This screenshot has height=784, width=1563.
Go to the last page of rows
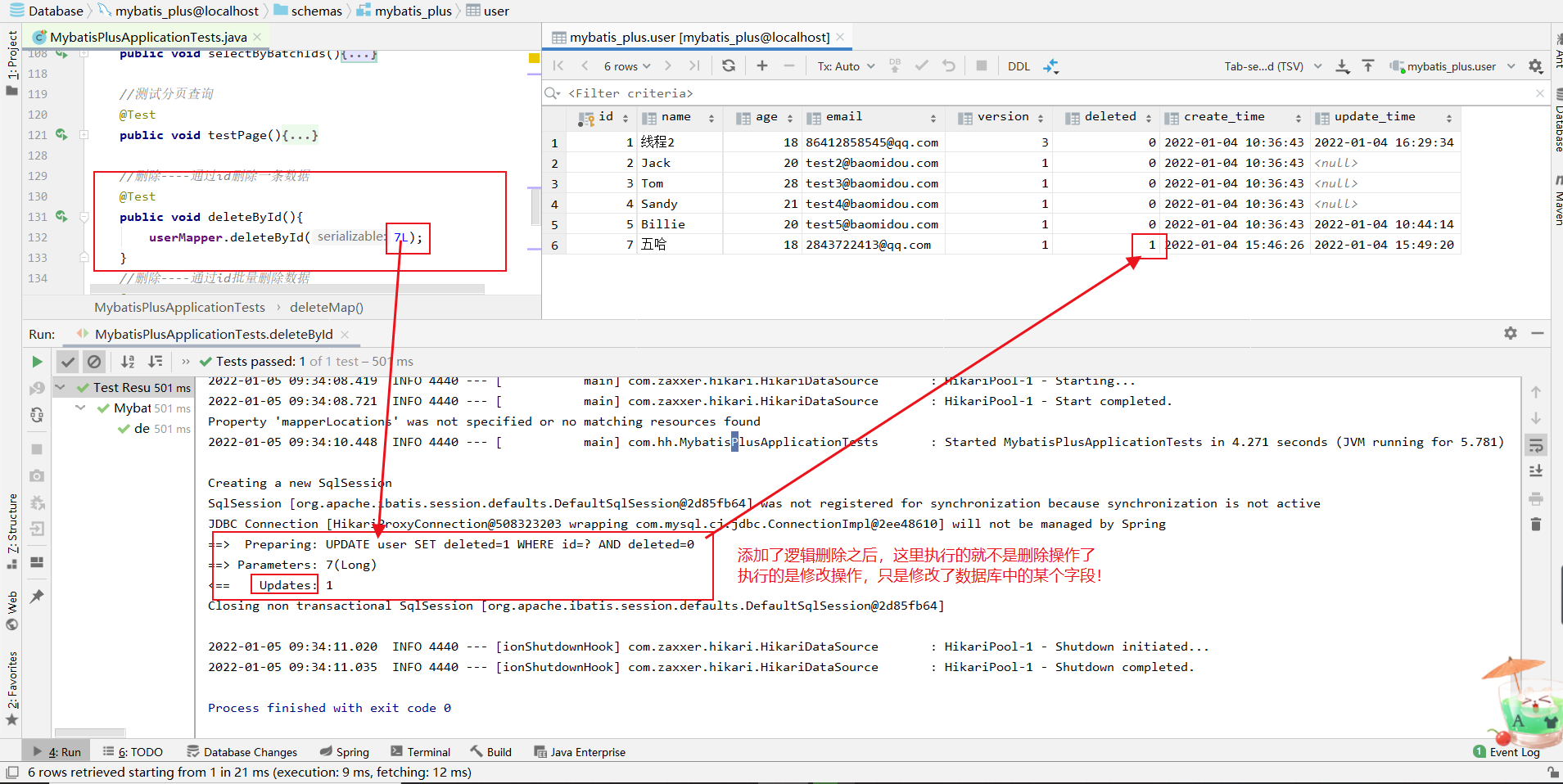(x=694, y=66)
